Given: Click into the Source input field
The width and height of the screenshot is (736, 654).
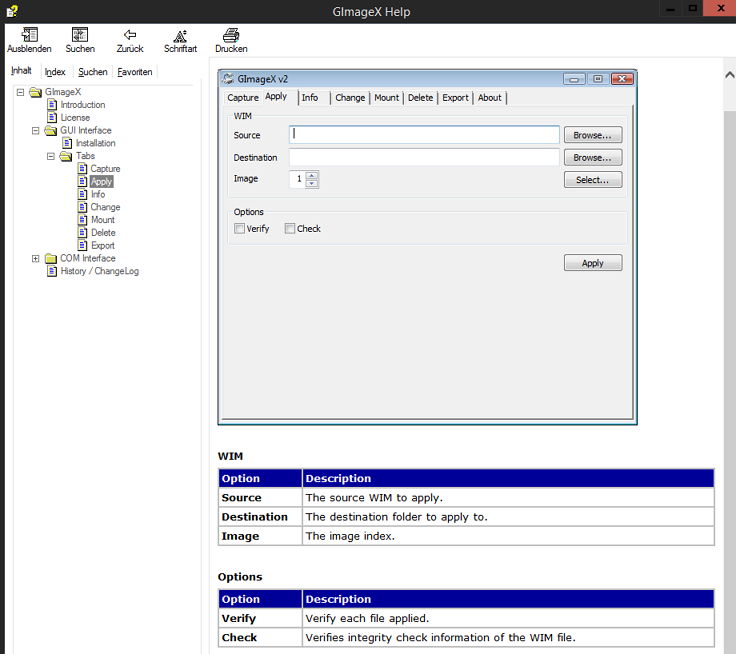Looking at the screenshot, I should [x=424, y=135].
